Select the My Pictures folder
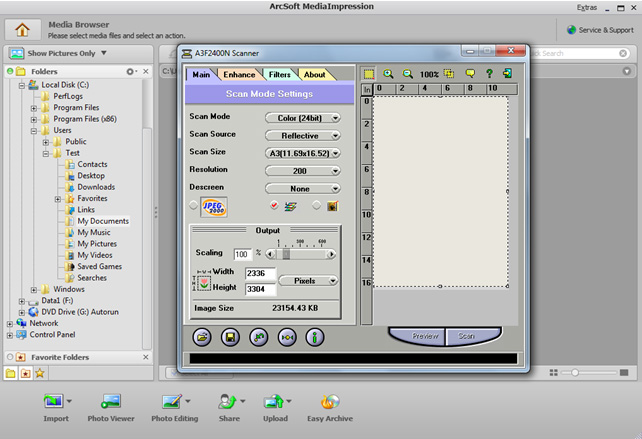The width and height of the screenshot is (642, 439). pos(97,244)
